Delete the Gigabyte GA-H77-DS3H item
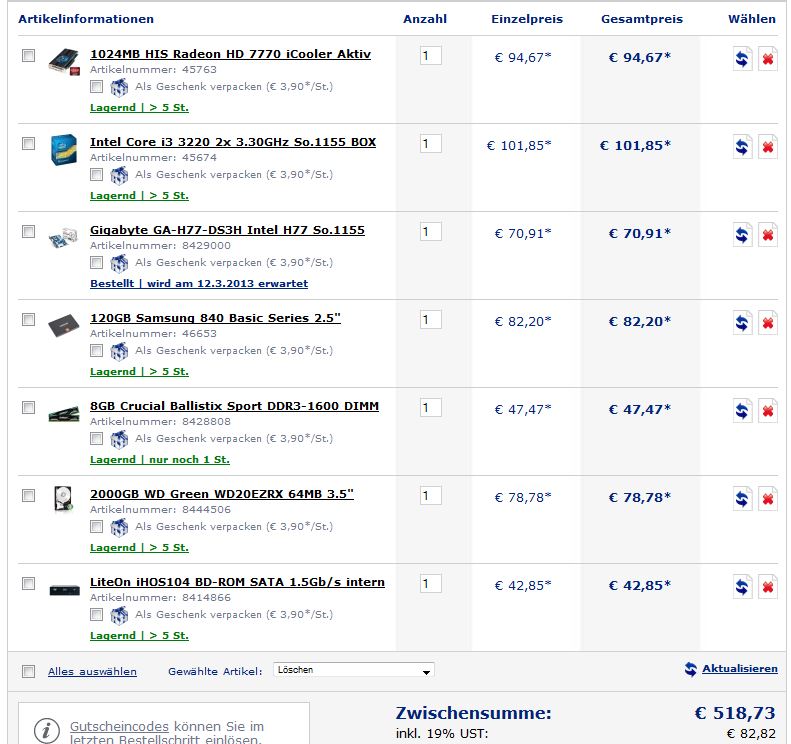 pyautogui.click(x=767, y=235)
